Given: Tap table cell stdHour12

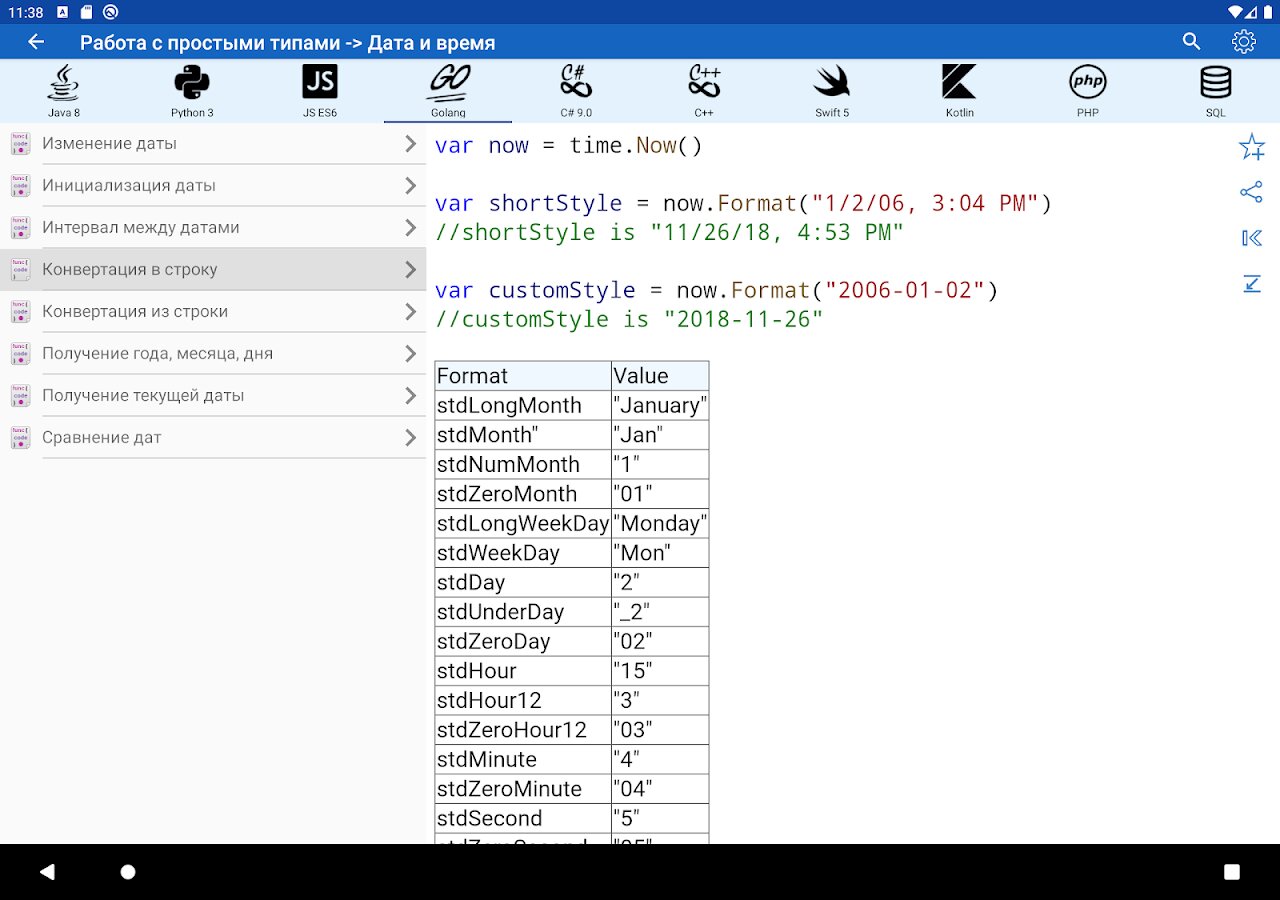Looking at the screenshot, I should [x=523, y=701].
